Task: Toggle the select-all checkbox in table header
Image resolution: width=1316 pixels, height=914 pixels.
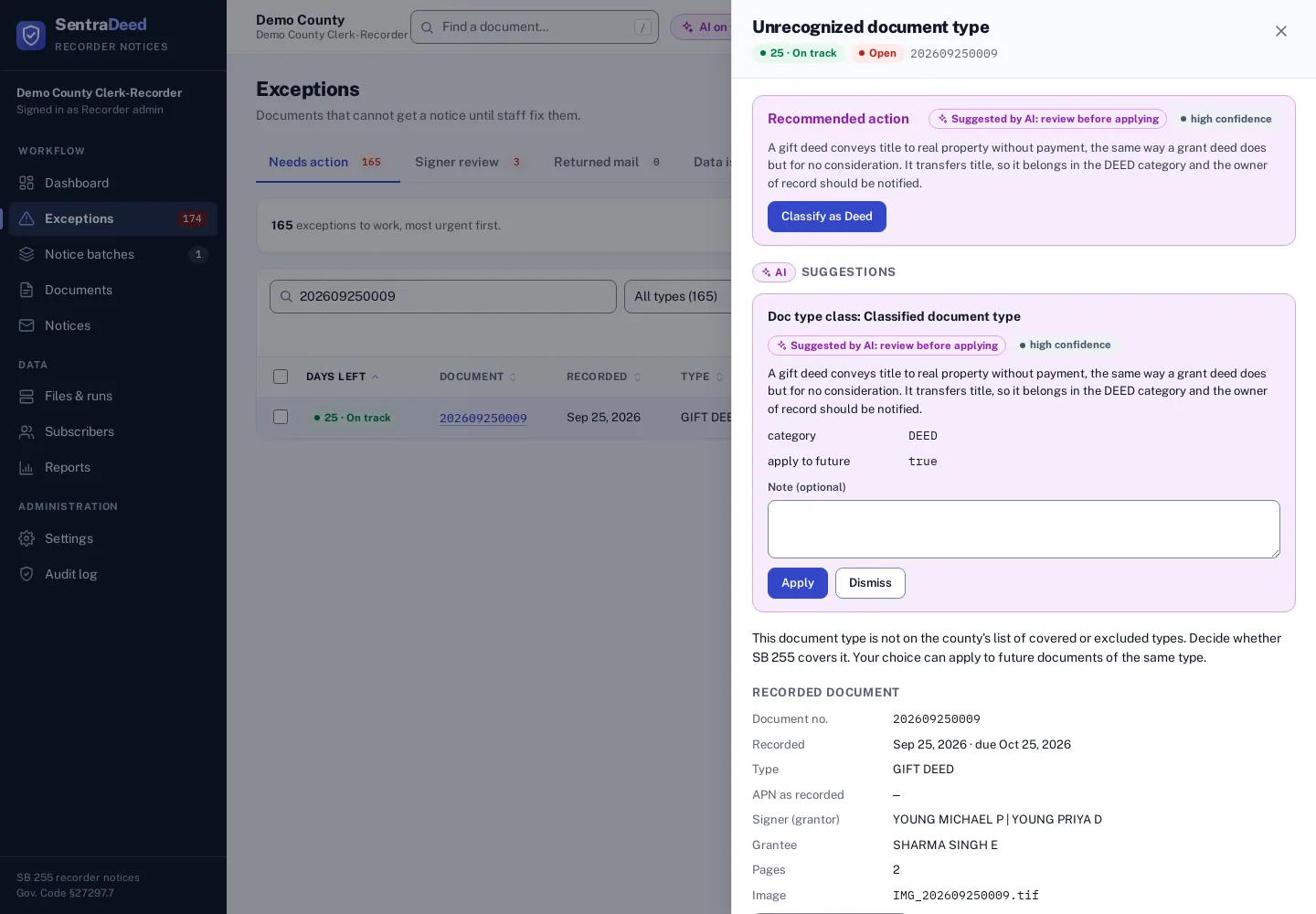Action: click(x=281, y=377)
